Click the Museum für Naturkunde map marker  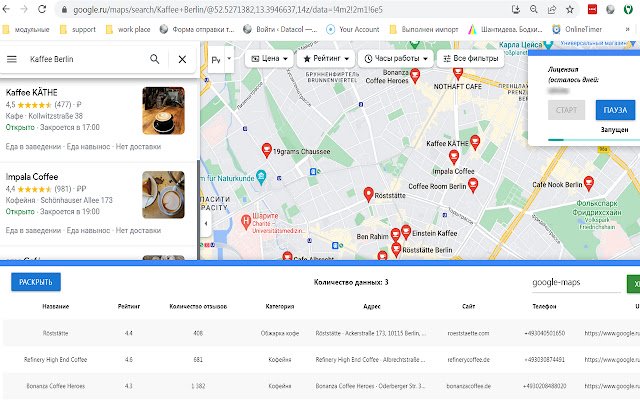[261, 177]
